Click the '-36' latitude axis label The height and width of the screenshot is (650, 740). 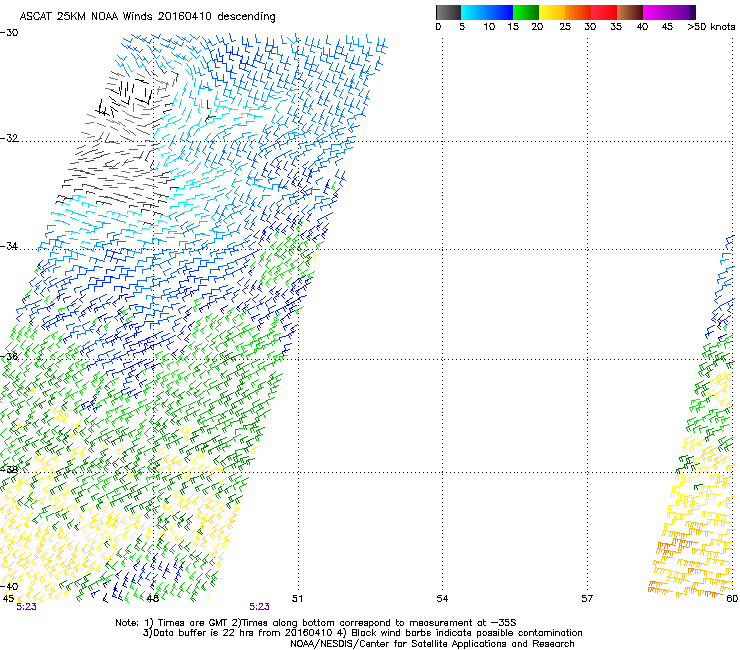click(x=9, y=356)
